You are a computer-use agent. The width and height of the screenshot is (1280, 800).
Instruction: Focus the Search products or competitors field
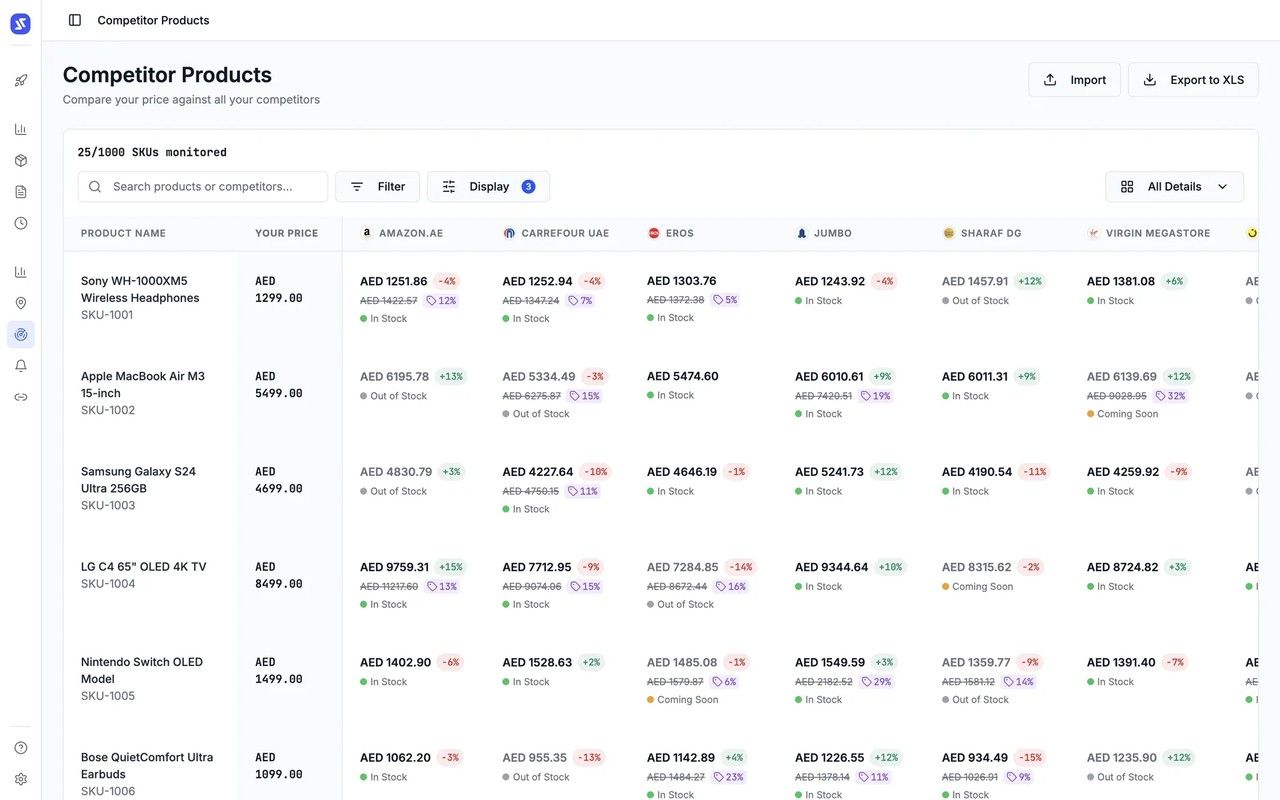(203, 186)
